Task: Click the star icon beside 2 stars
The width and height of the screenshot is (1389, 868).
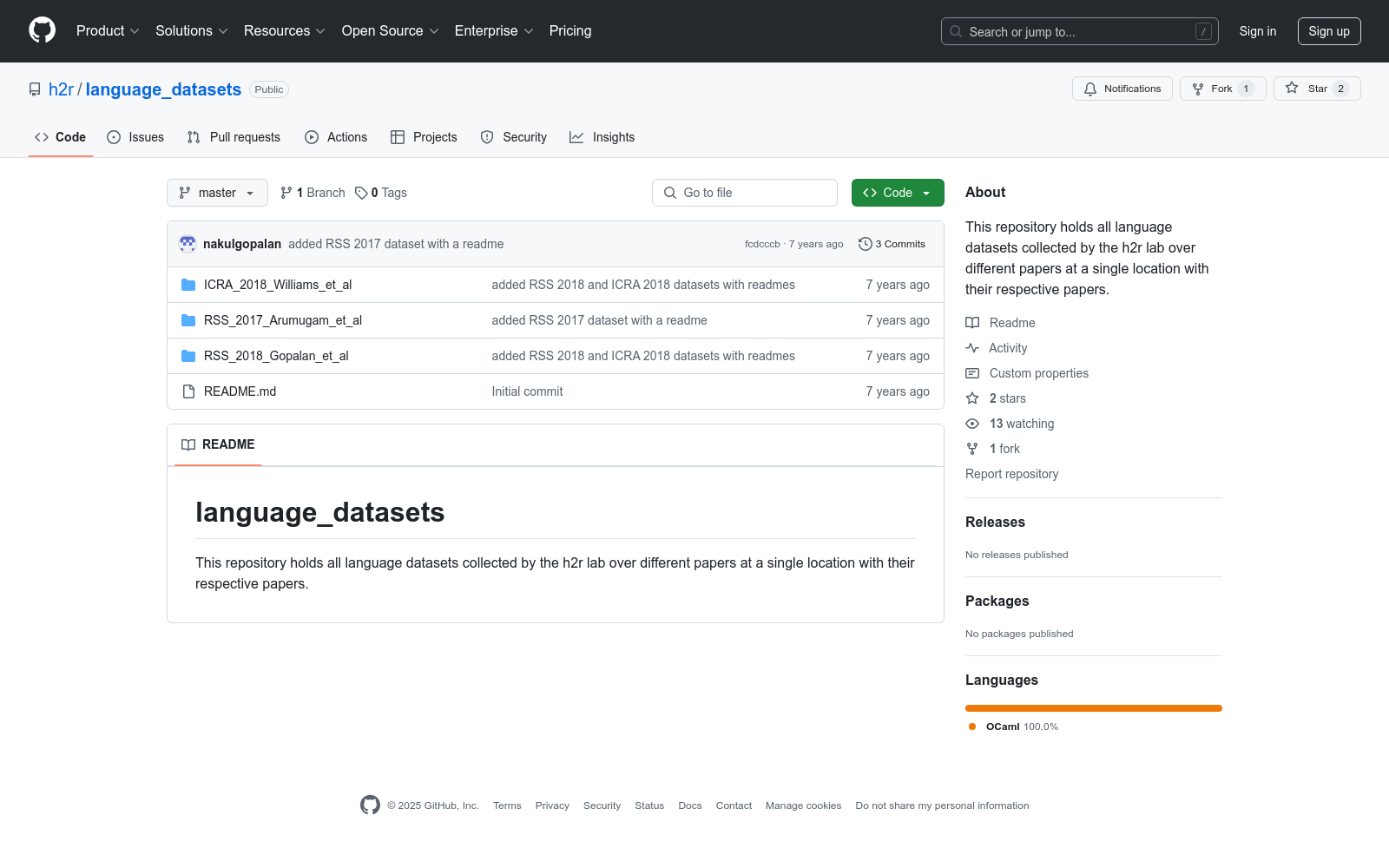Action: [972, 398]
